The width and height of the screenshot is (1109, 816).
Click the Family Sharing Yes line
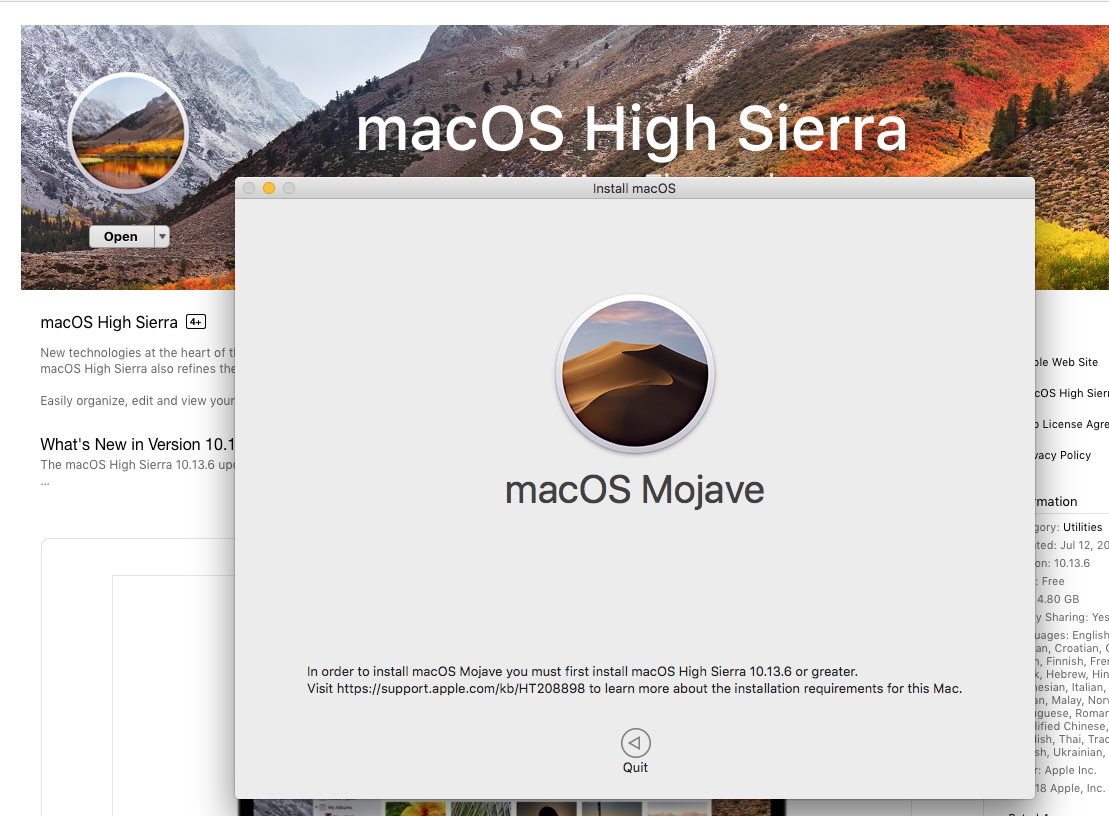[x=1072, y=617]
